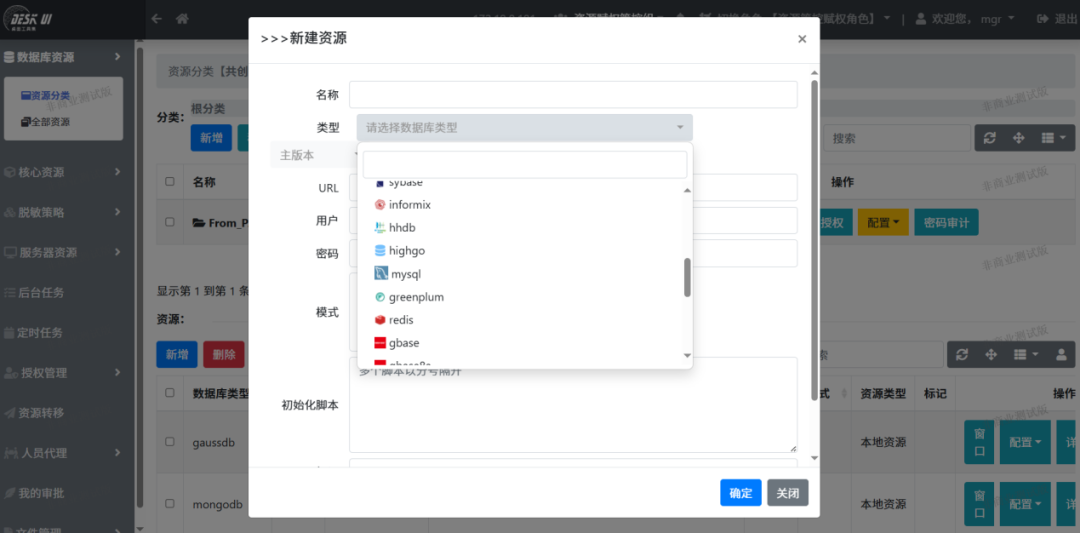Expand the 授权管理 sidebar chevron
The width and height of the screenshot is (1080, 533).
[118, 373]
